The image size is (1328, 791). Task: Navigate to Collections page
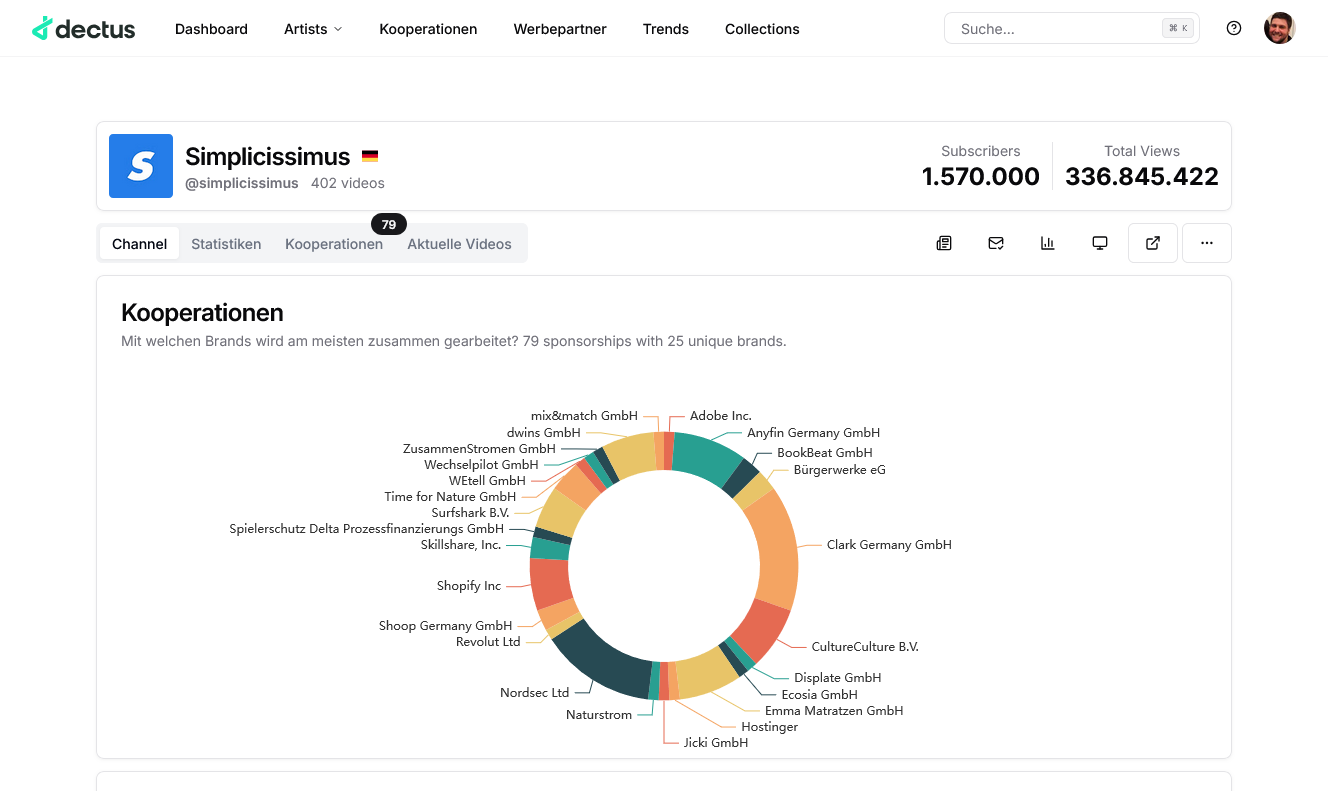762,29
